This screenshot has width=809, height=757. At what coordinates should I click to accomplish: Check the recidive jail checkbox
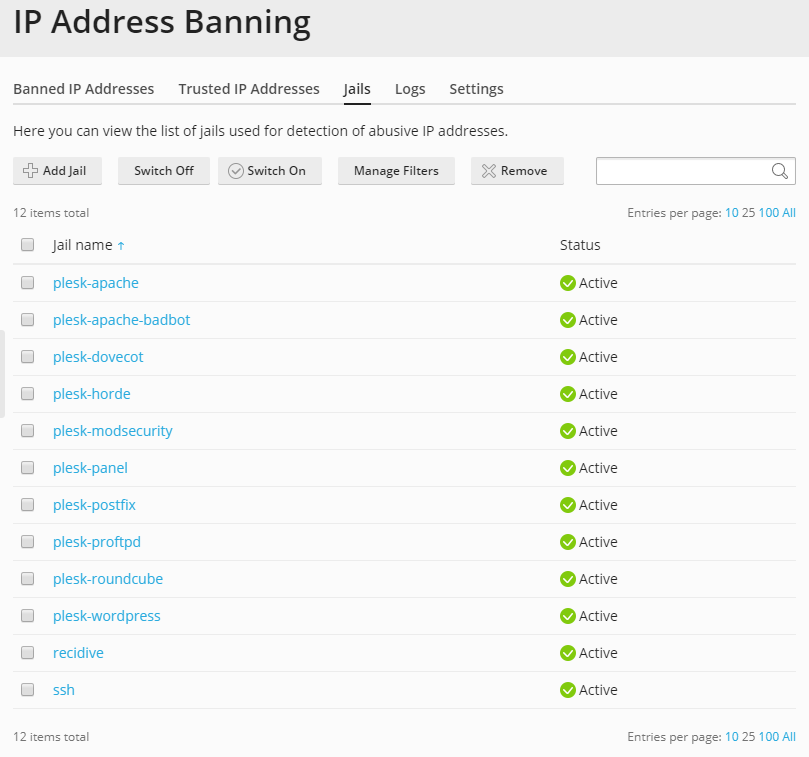point(27,652)
